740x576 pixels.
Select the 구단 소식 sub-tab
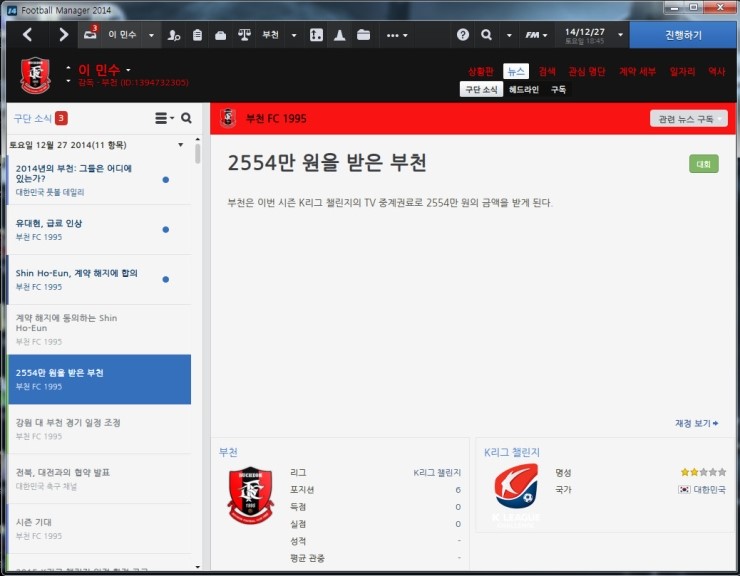481,89
